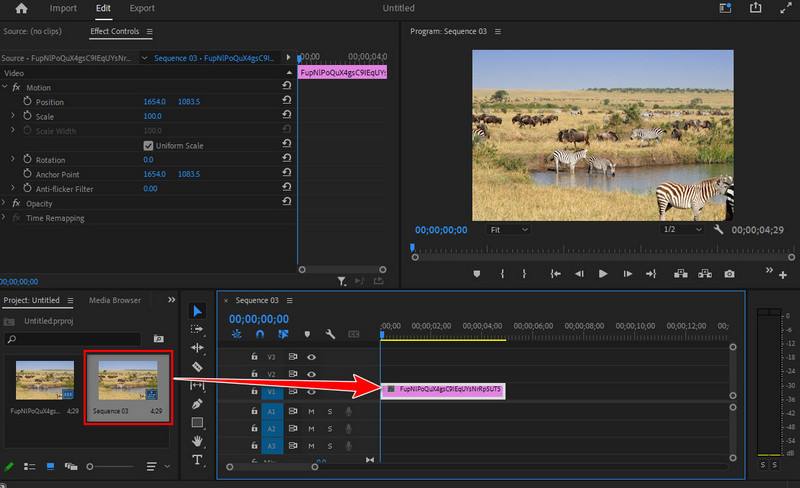The height and width of the screenshot is (488, 800).
Task: Reset the Opacity effect
Action: pos(287,201)
